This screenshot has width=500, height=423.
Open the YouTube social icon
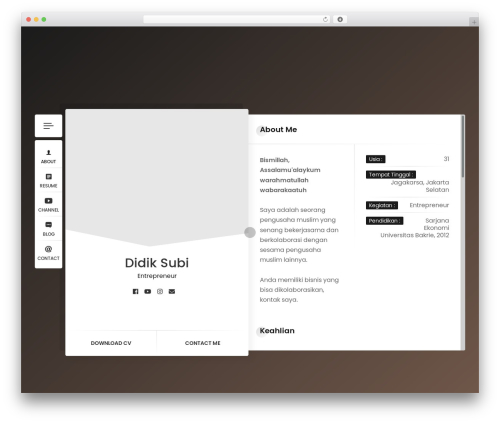148,291
